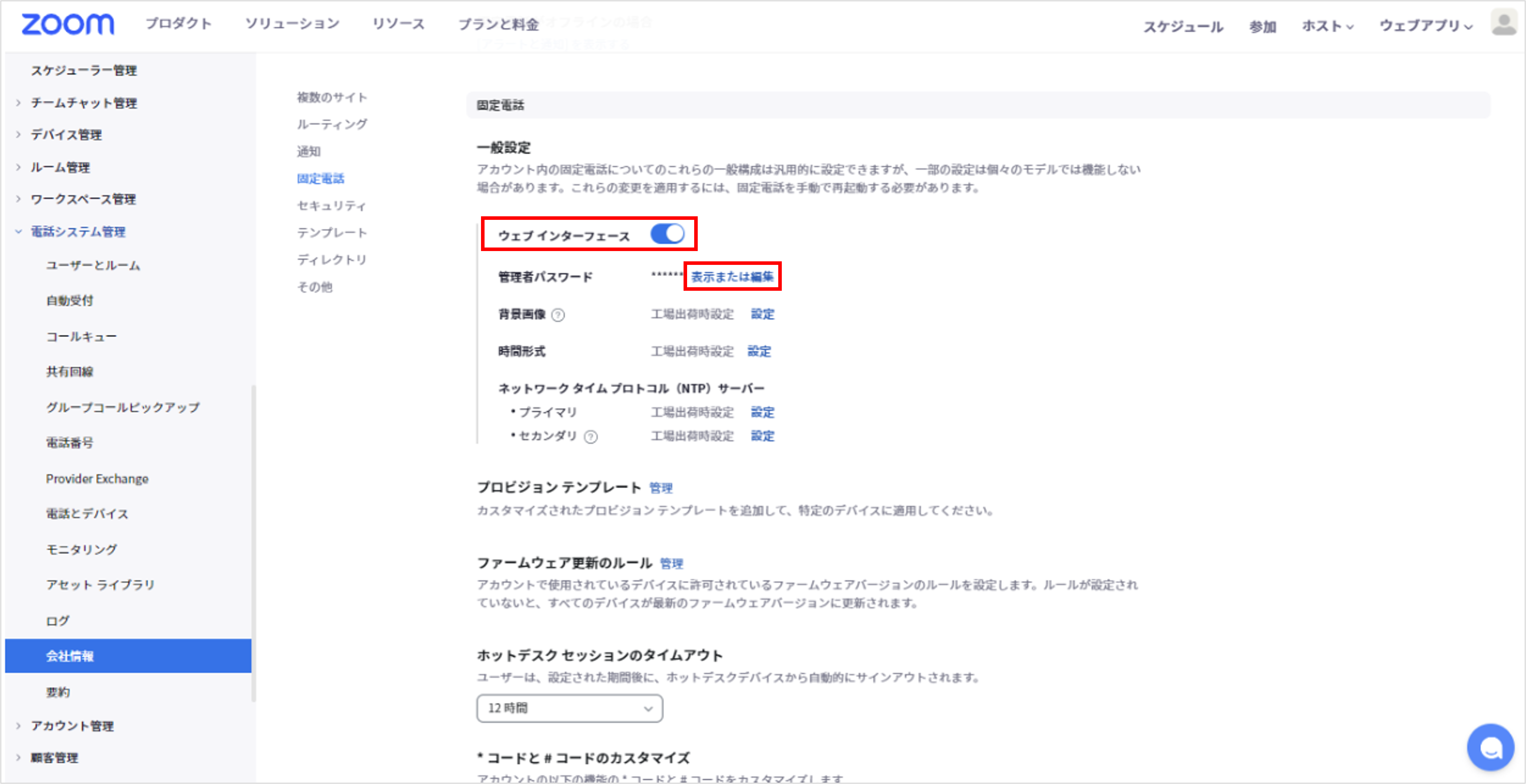Image resolution: width=1526 pixels, height=784 pixels.
Task: Expand デバイス管理 in the sidebar
Action: coord(18,135)
